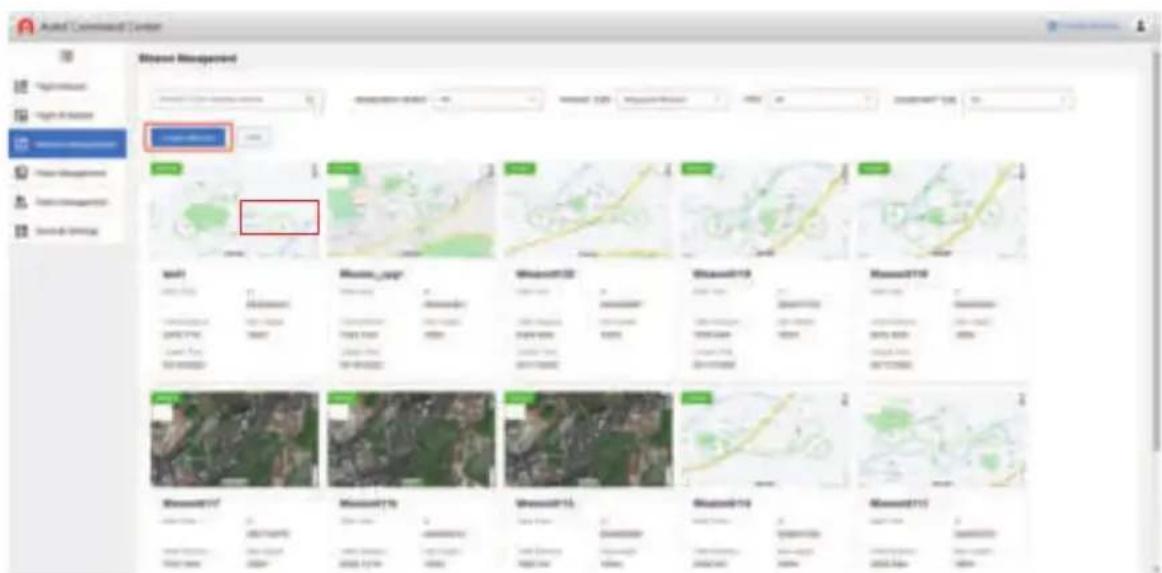Open more options on the bottom row's fourth card

tap(845, 400)
